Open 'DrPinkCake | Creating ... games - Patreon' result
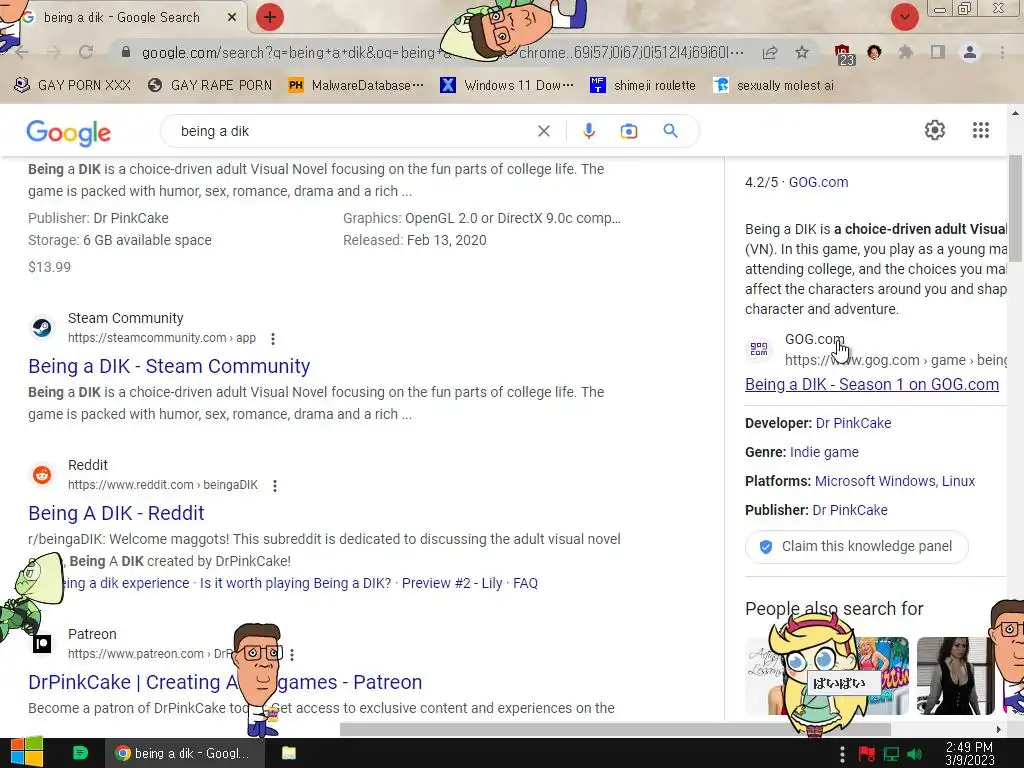The image size is (1024, 768). pos(225,682)
